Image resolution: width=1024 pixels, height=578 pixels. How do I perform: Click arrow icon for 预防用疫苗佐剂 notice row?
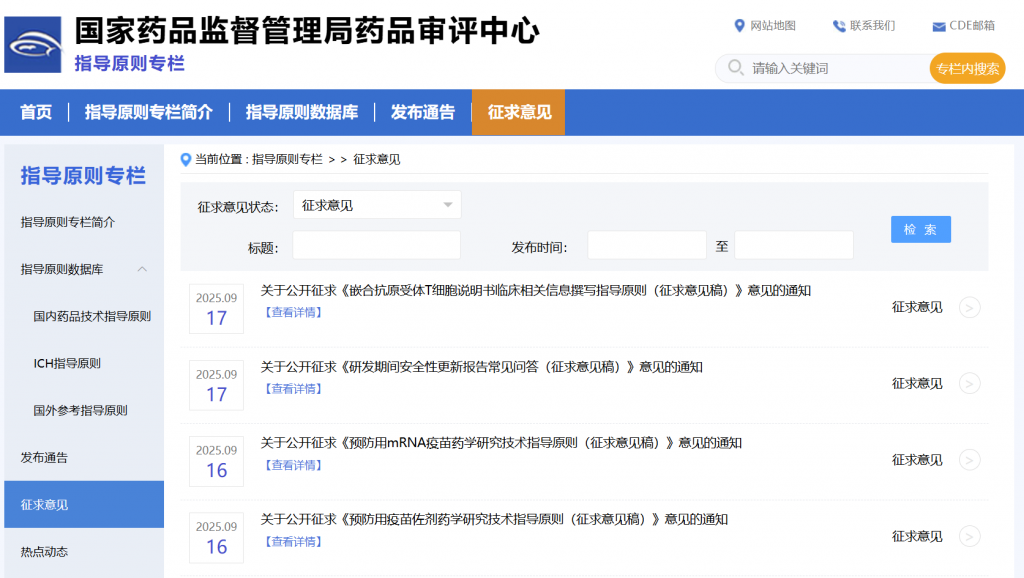pos(969,536)
